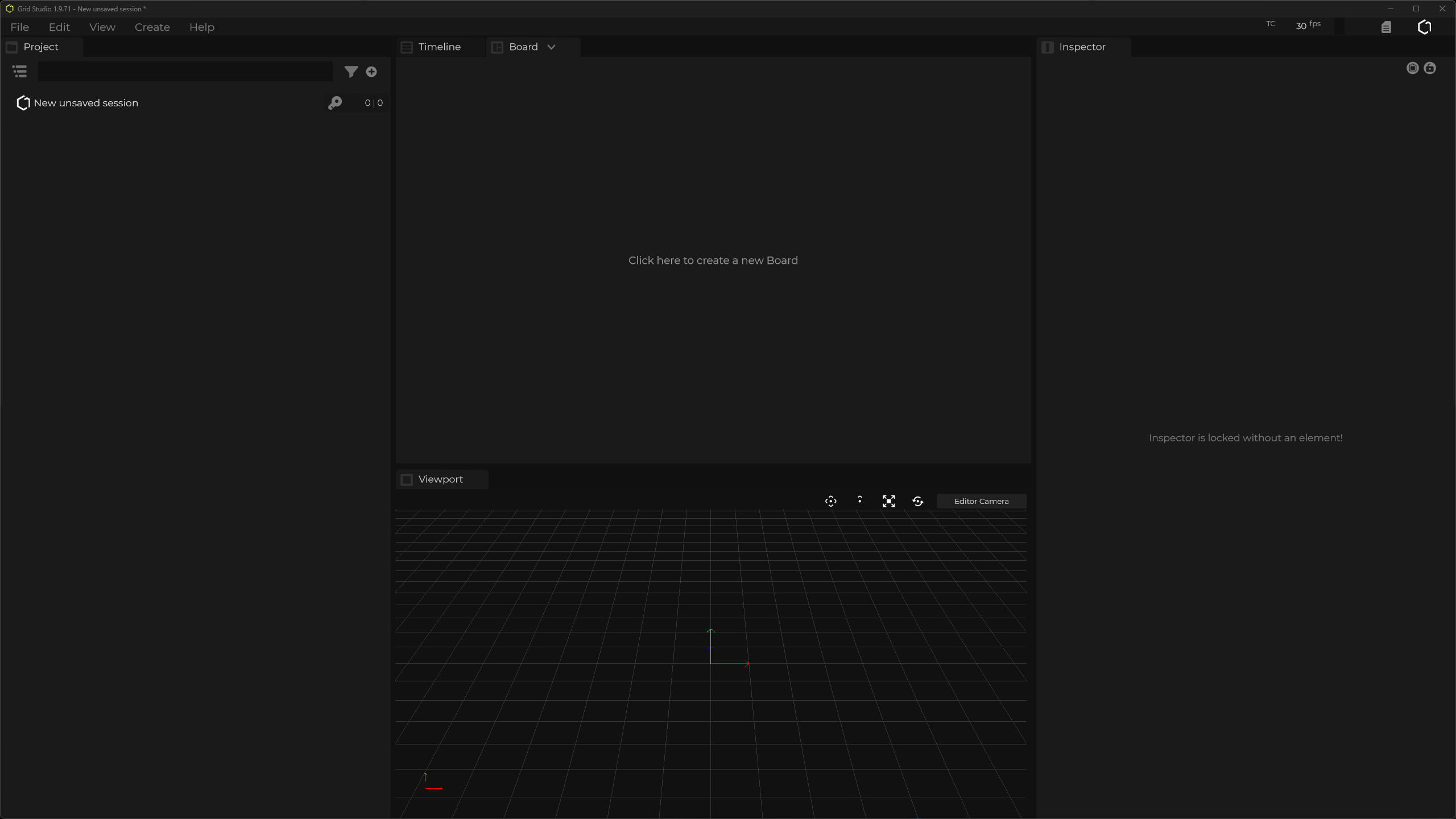This screenshot has height=819, width=1456.
Task: Toggle the Inspector lock icon
Action: pyautogui.click(x=1430, y=68)
